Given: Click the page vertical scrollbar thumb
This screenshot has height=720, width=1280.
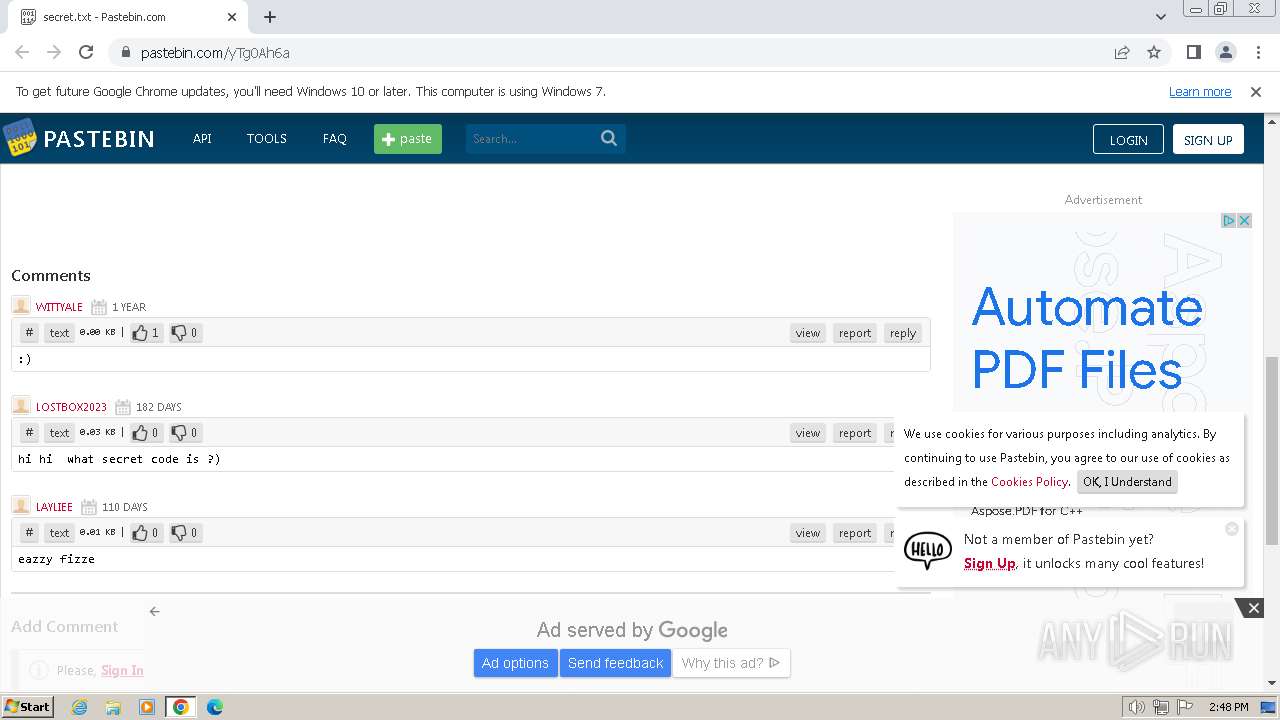Looking at the screenshot, I should (x=1272, y=450).
